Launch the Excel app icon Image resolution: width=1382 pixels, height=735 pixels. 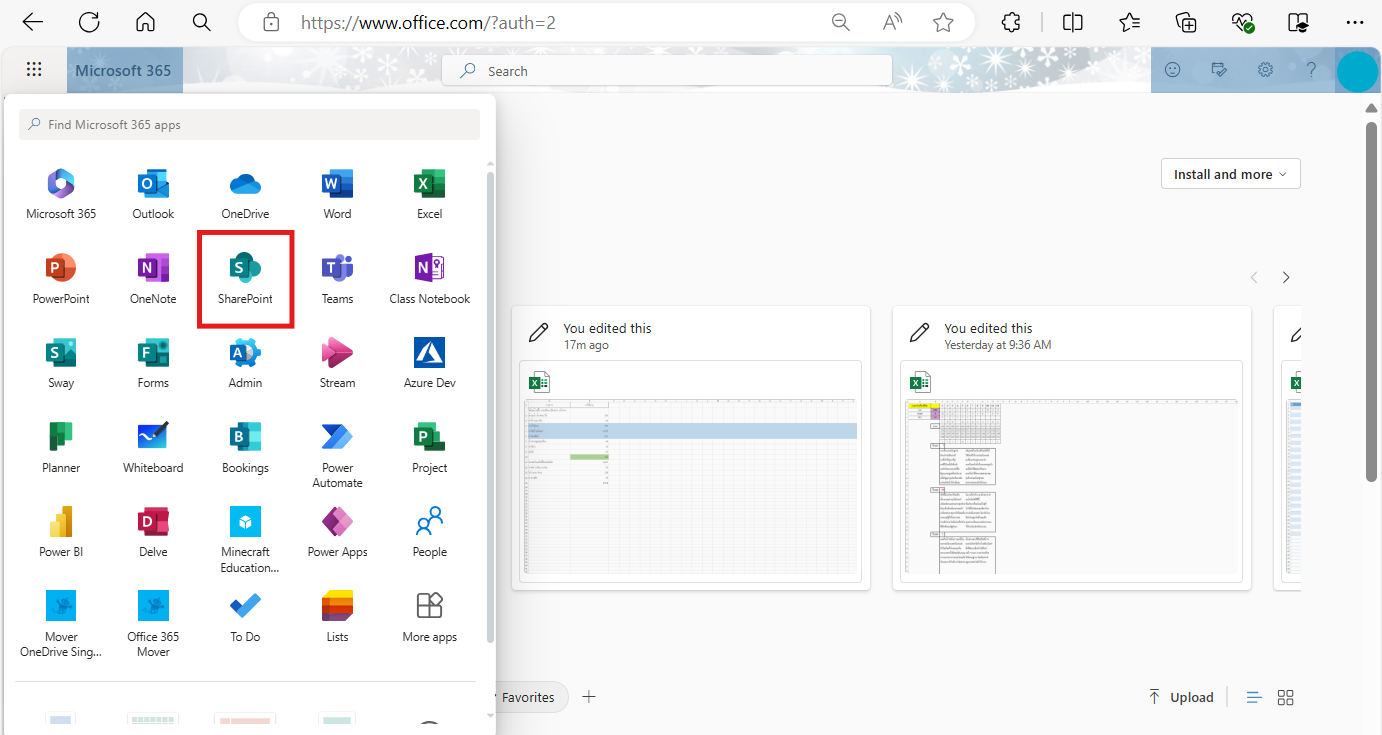click(429, 194)
